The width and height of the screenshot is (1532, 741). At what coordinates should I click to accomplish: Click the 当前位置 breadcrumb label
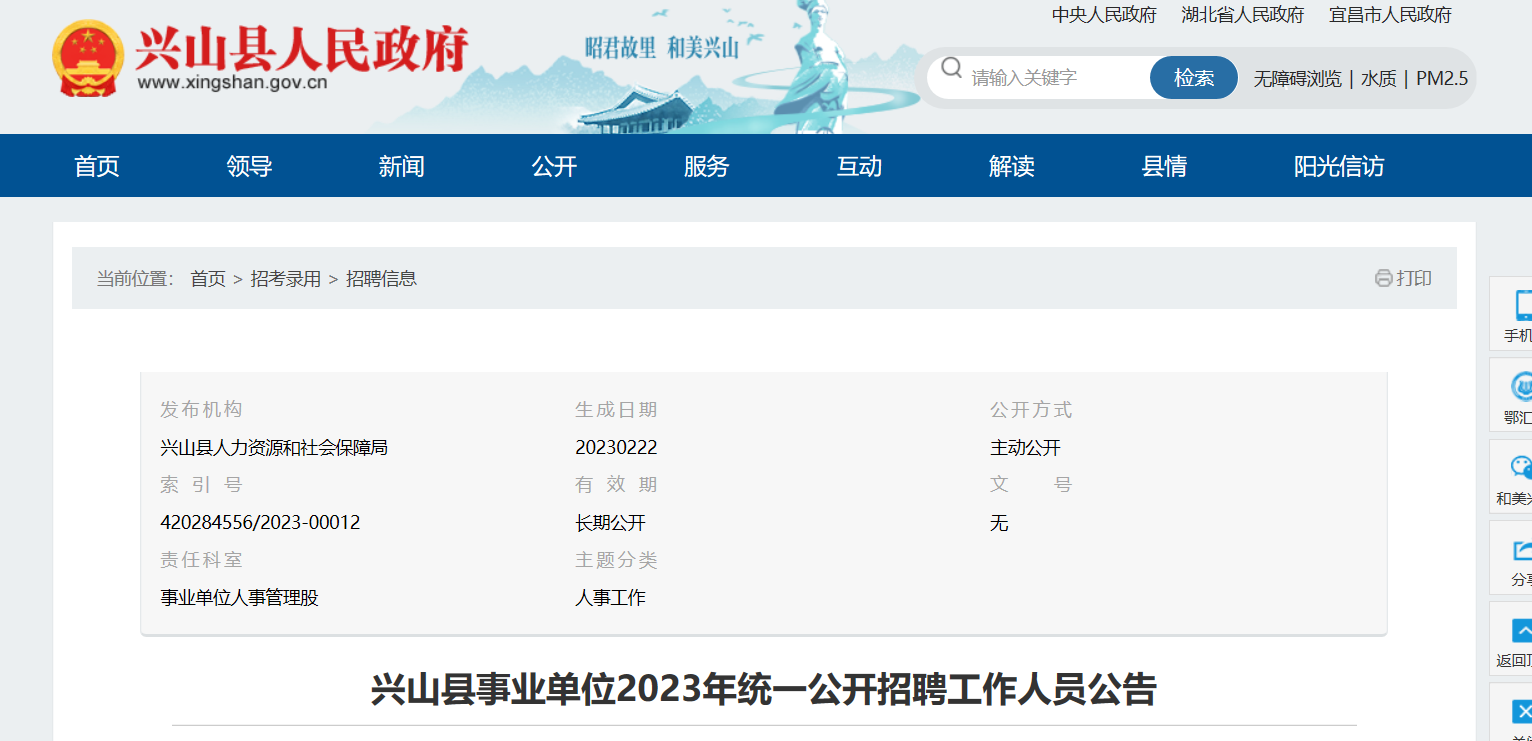[x=135, y=279]
